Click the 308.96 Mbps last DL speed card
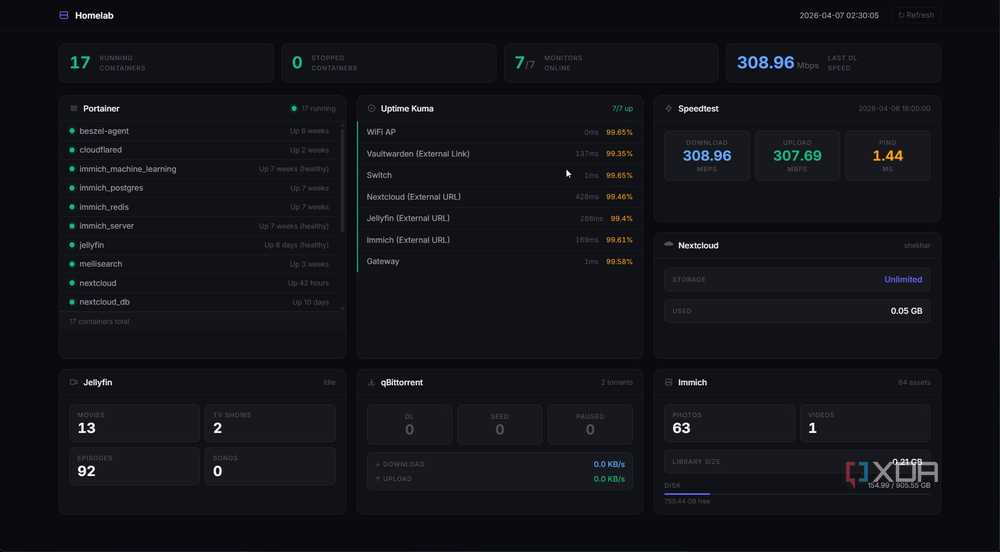Viewport: 1000px width, 552px height. coord(834,62)
